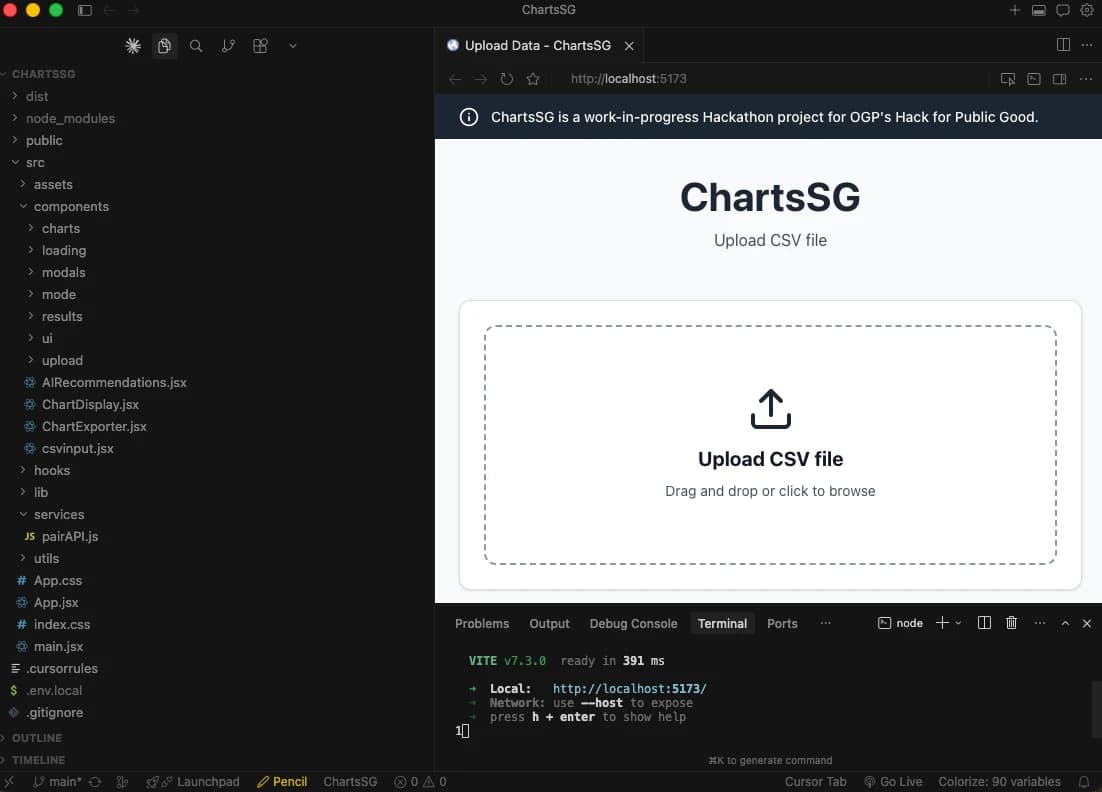This screenshot has height=792, width=1102.
Task: Kill the terminal using the trash icon
Action: 1011,622
